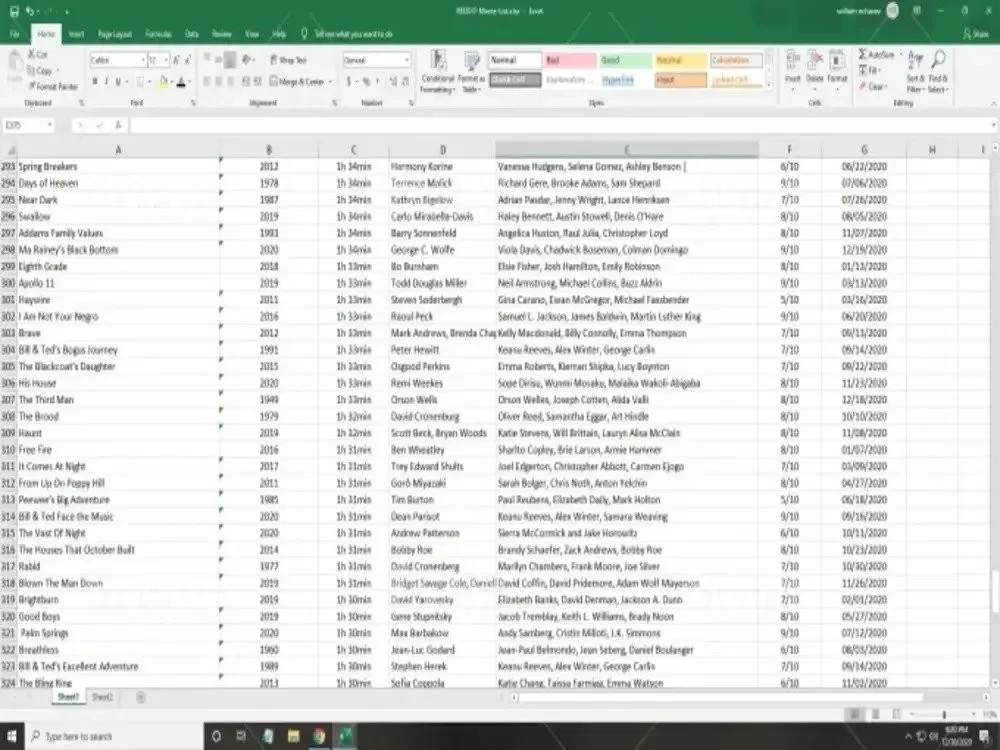Expand the fill color dropdown arrow
This screenshot has width=1000, height=750.
[x=172, y=82]
